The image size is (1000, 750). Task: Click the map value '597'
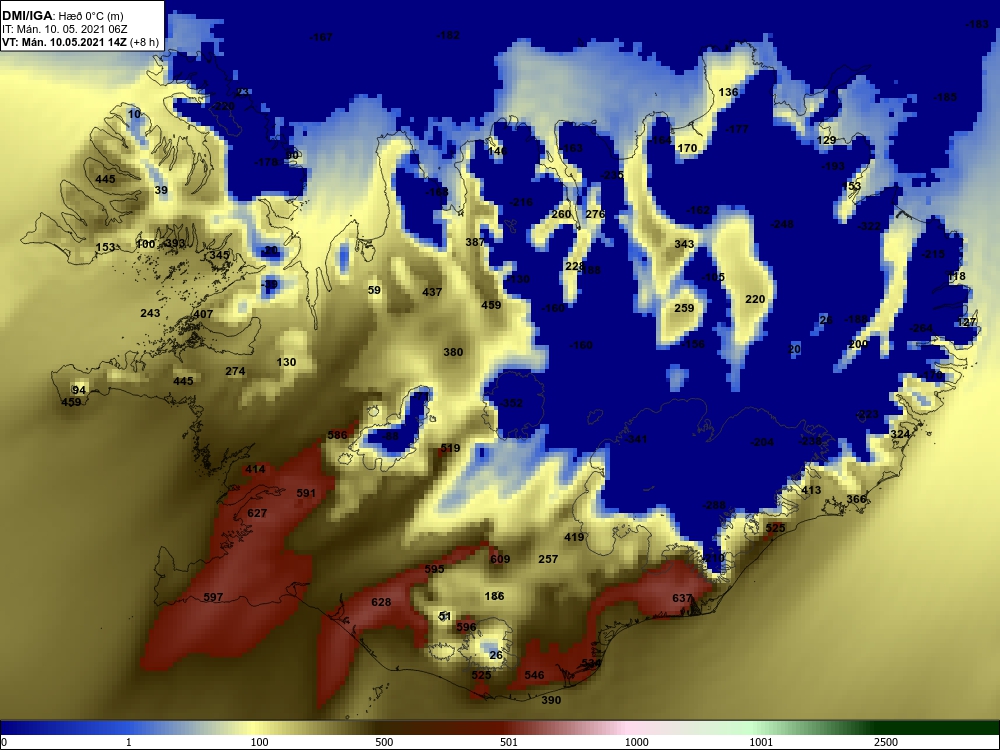click(x=213, y=598)
